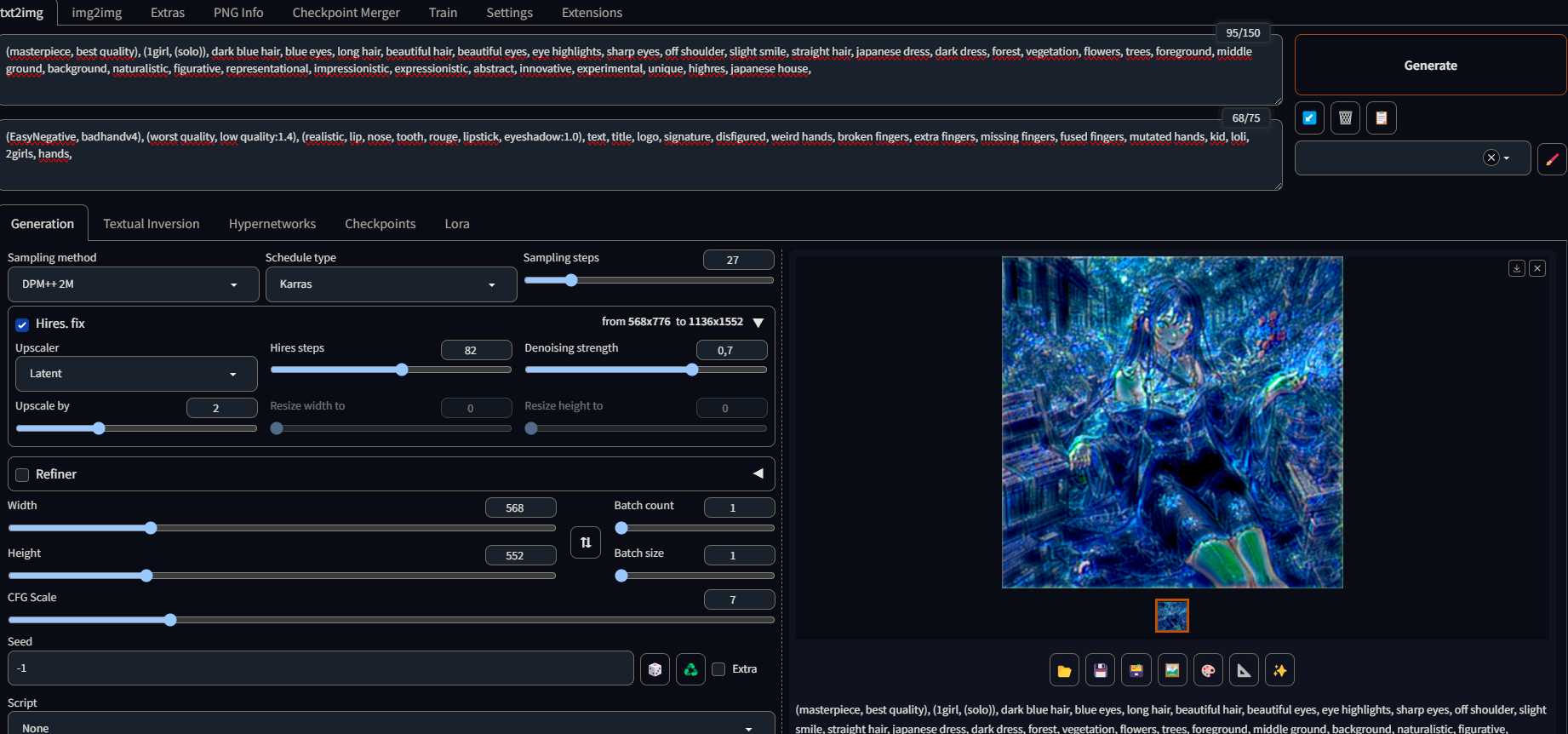The image size is (1568, 734).
Task: Click the CFG Scale value field
Action: coord(739,599)
